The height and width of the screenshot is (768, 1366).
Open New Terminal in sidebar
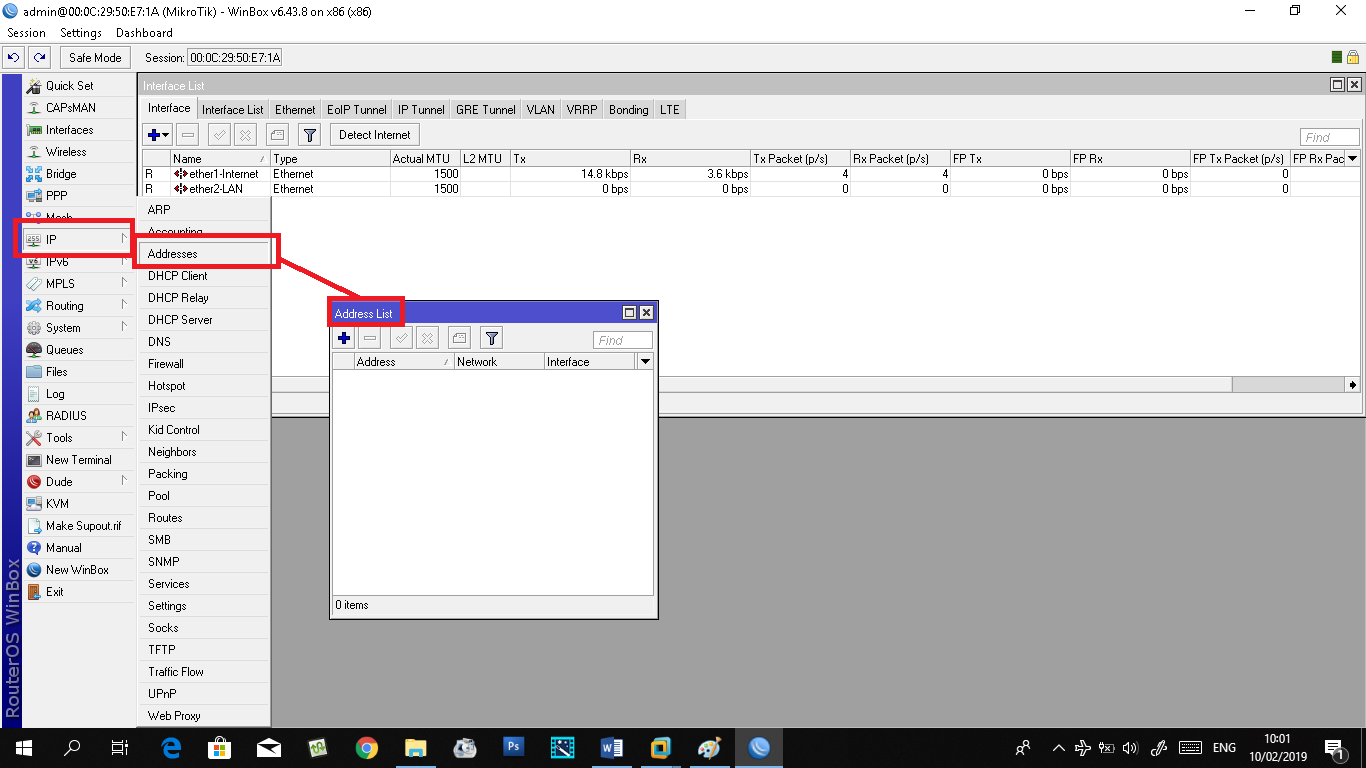(x=78, y=460)
